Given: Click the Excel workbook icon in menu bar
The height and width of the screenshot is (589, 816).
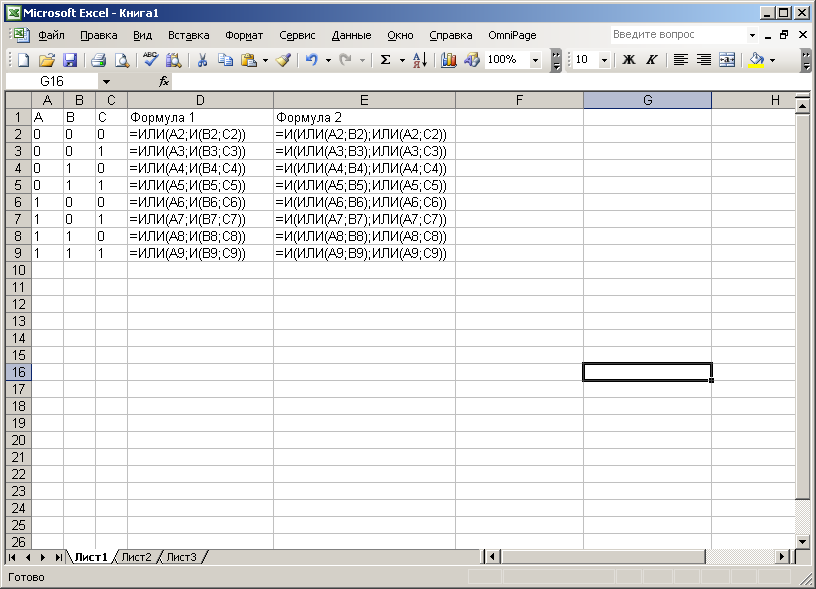Looking at the screenshot, I should point(21,35).
